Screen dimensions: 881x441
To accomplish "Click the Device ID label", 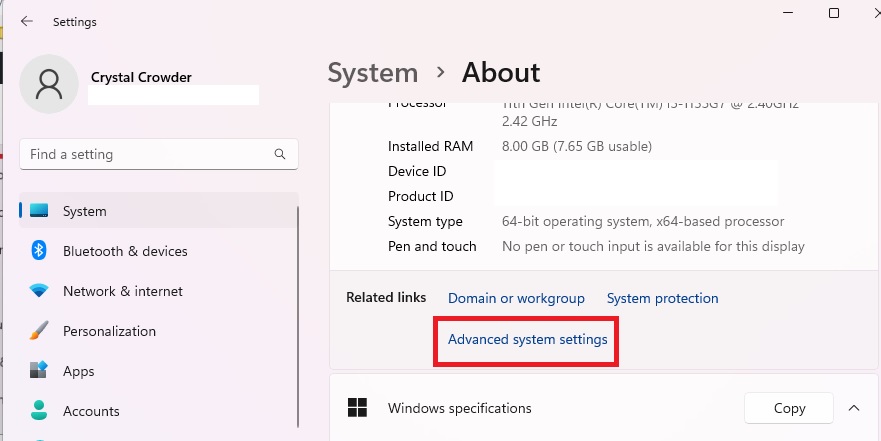I will [417, 171].
